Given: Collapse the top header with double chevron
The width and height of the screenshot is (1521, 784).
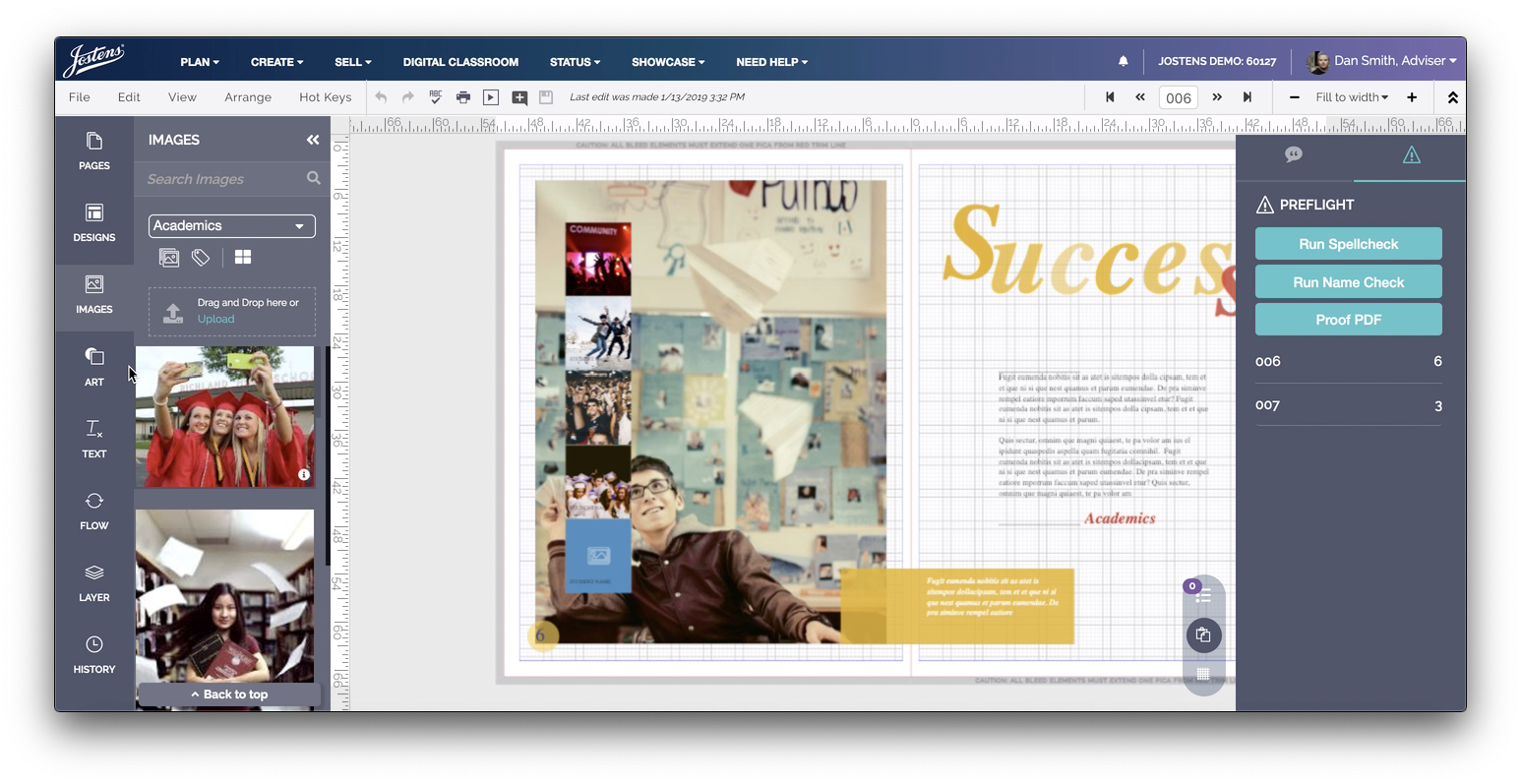Looking at the screenshot, I should tap(1452, 97).
